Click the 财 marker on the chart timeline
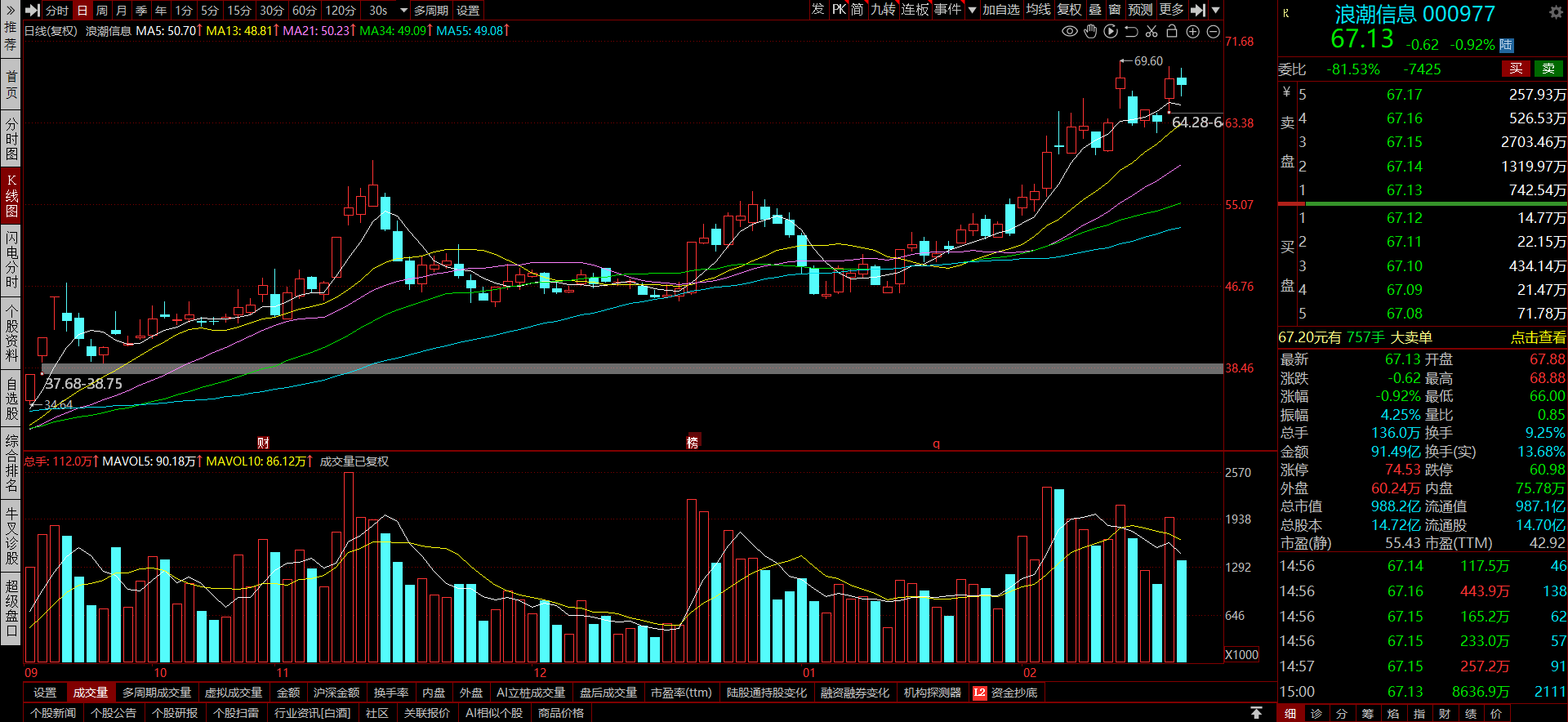This screenshot has width=1568, height=722. (263, 442)
